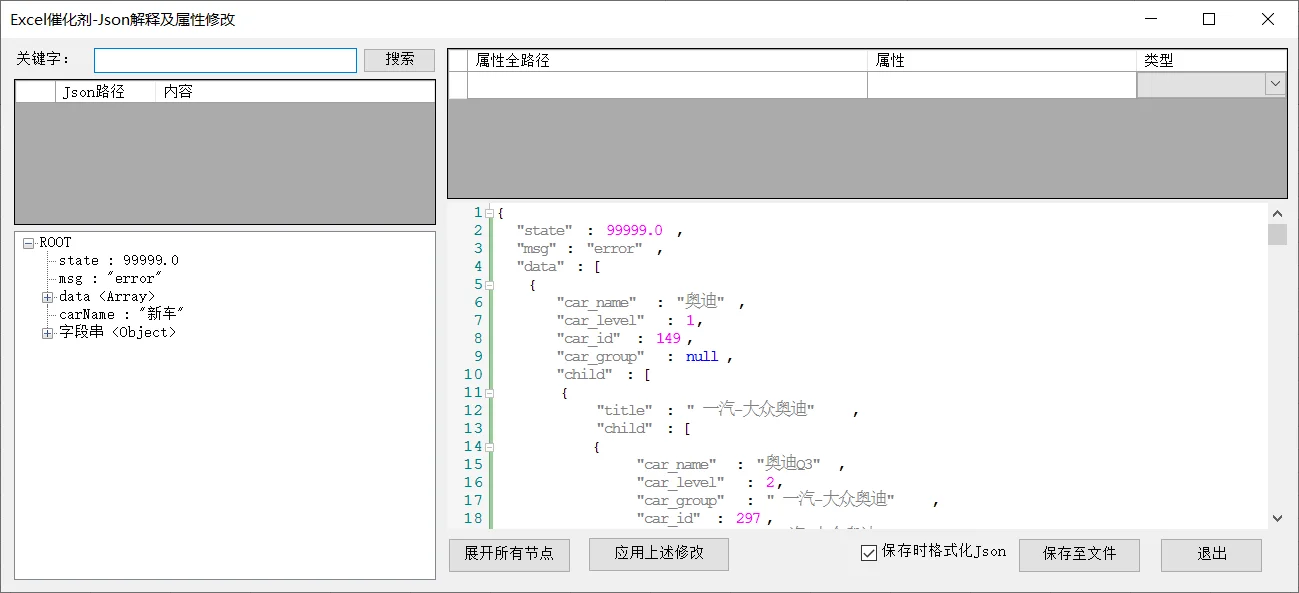The width and height of the screenshot is (1299, 593).
Task: Click the 搜索 button
Action: pos(399,60)
